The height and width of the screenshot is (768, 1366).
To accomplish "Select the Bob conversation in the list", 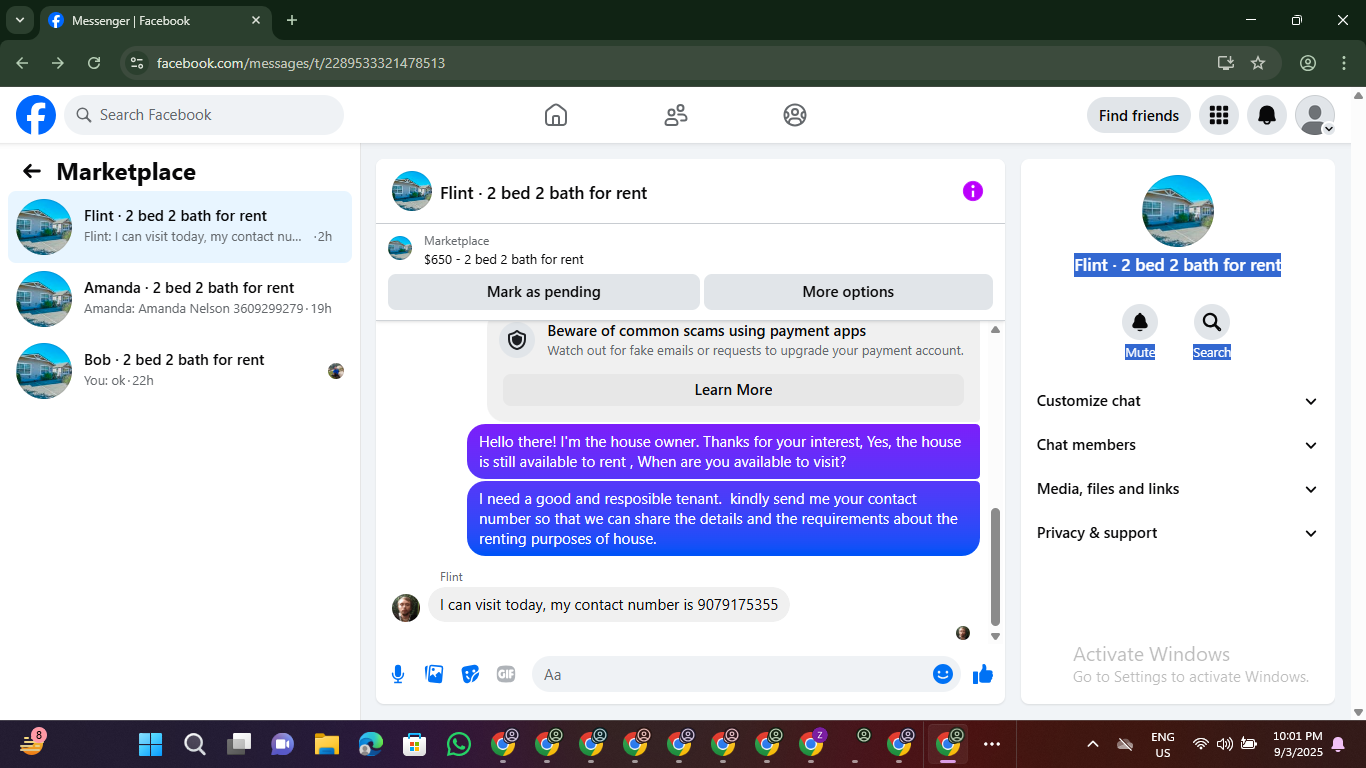I will 180,371.
